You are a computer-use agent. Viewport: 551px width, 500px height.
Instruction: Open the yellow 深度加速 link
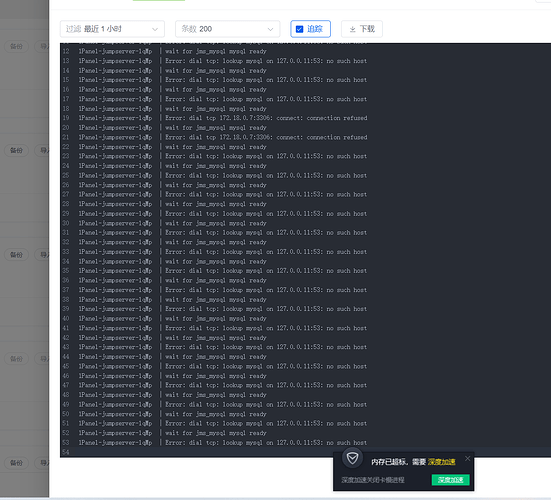pos(441,462)
